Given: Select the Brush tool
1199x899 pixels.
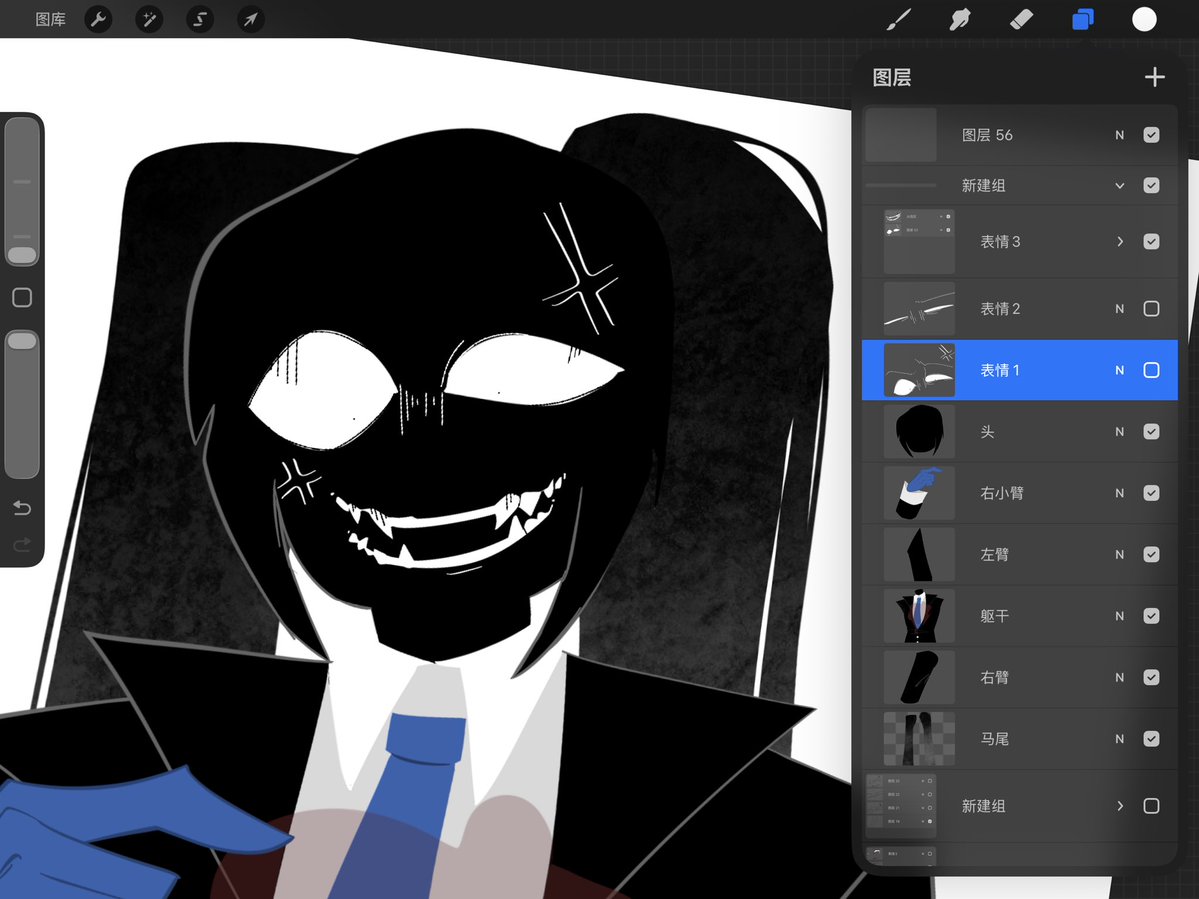Looking at the screenshot, I should [x=898, y=19].
